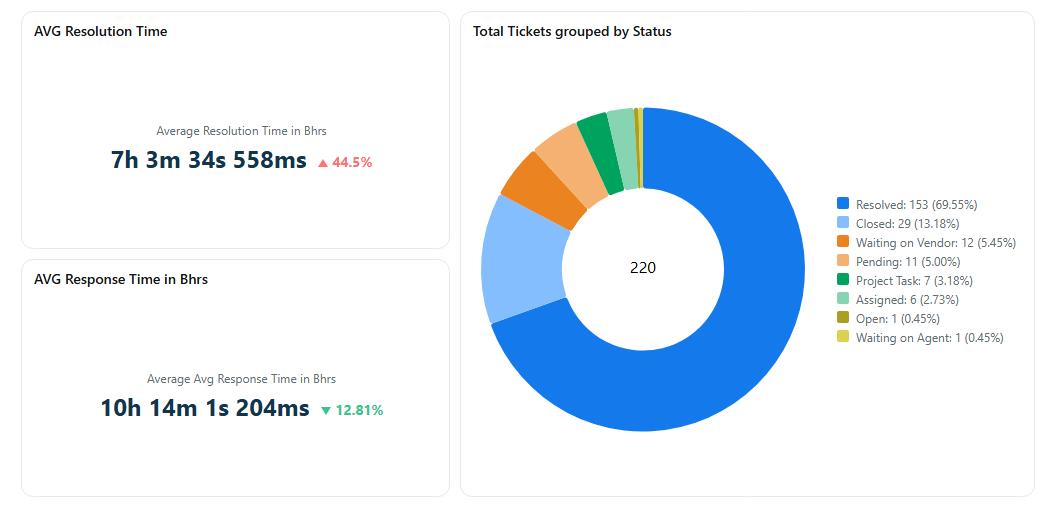Screen dimensions: 1051x513
Task: Toggle the Project Task legend entry
Action: point(913,281)
